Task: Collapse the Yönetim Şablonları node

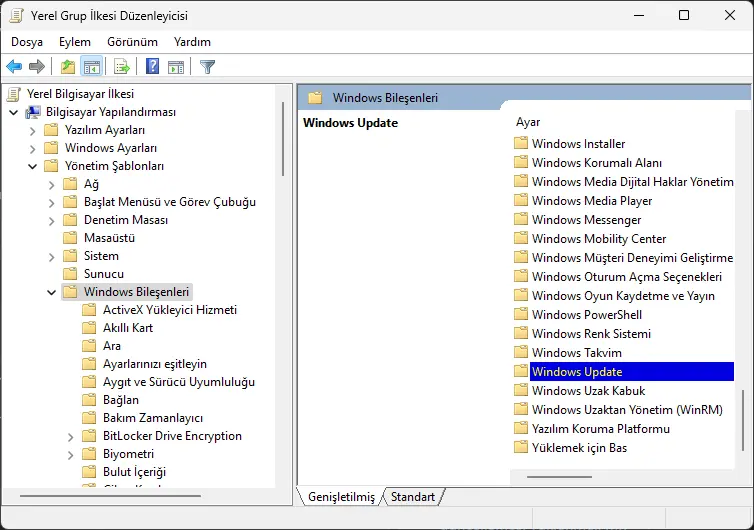Action: [x=33, y=166]
